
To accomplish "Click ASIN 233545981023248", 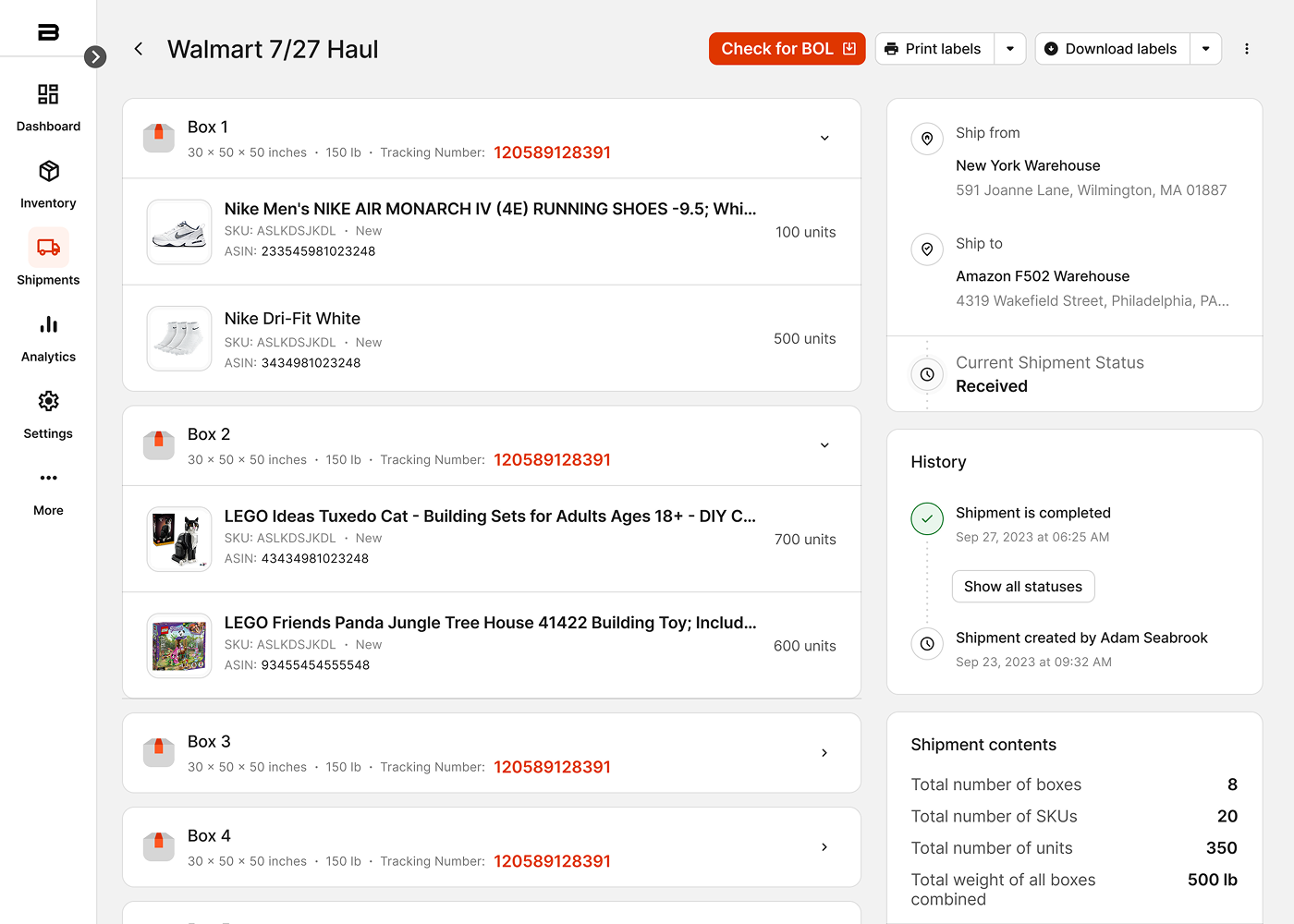I will click(x=318, y=251).
